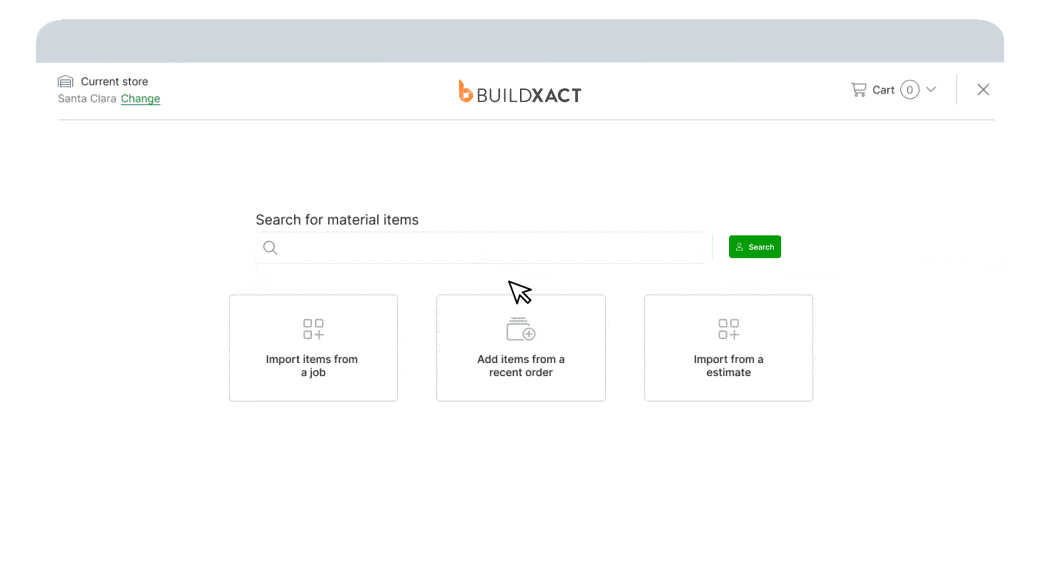Select the Import items from a job card

point(313,348)
